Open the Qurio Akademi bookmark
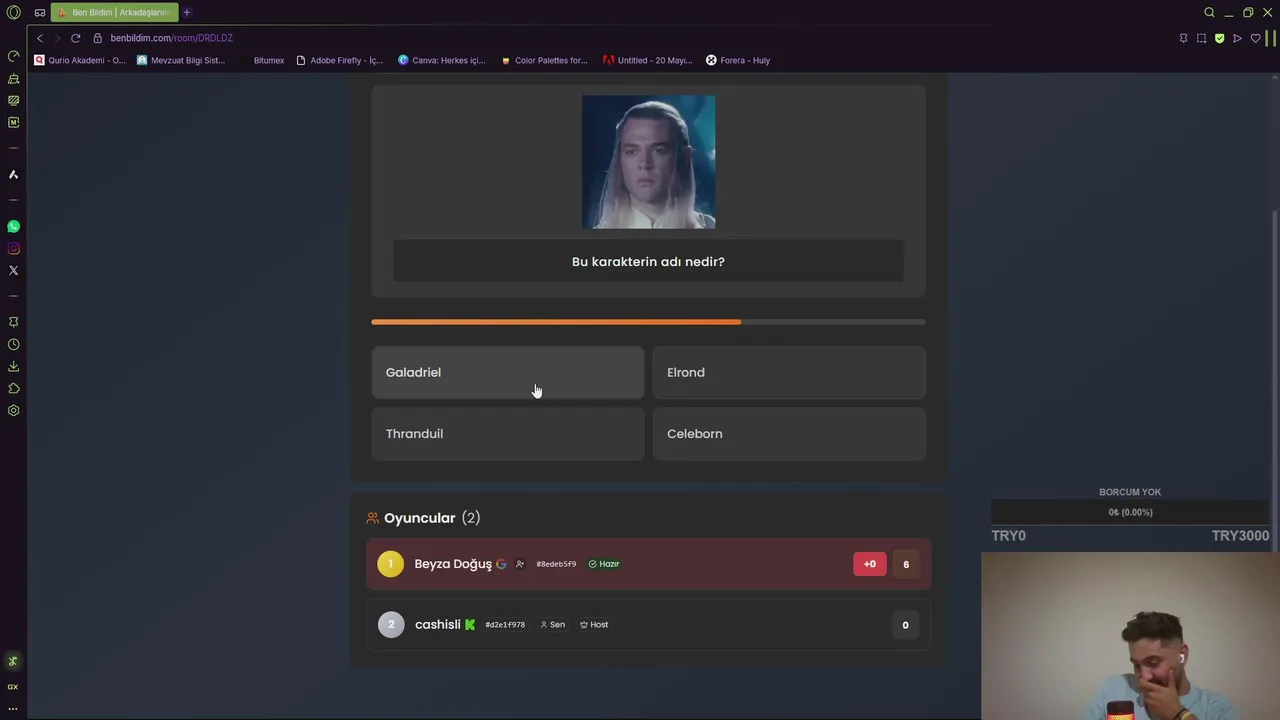Viewport: 1280px width, 720px height. point(80,60)
